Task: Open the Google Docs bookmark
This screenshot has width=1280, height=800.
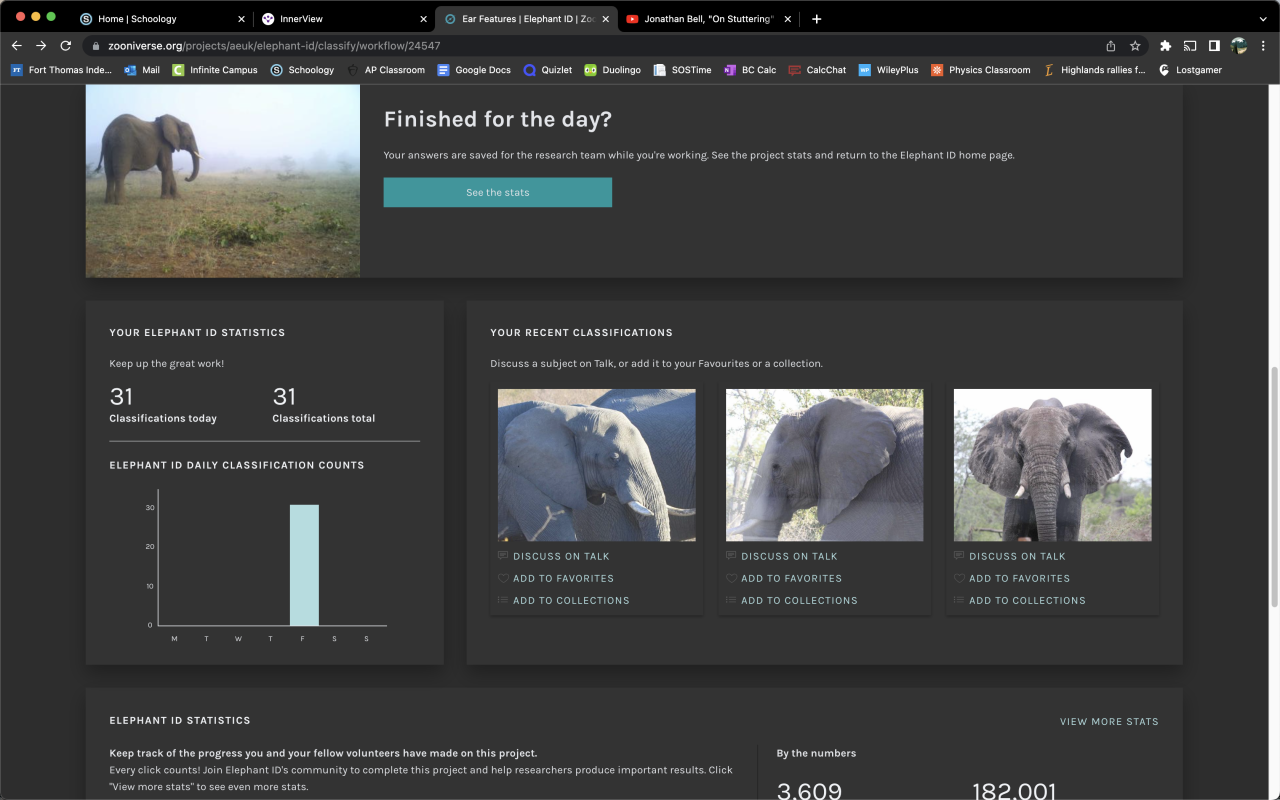Action: tap(474, 70)
